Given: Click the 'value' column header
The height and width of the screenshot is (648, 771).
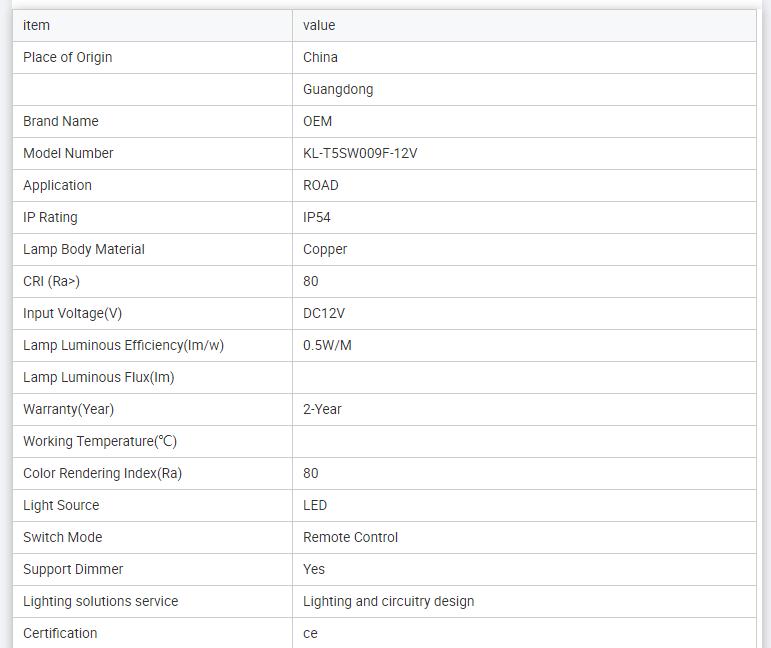Looking at the screenshot, I should [319, 25].
